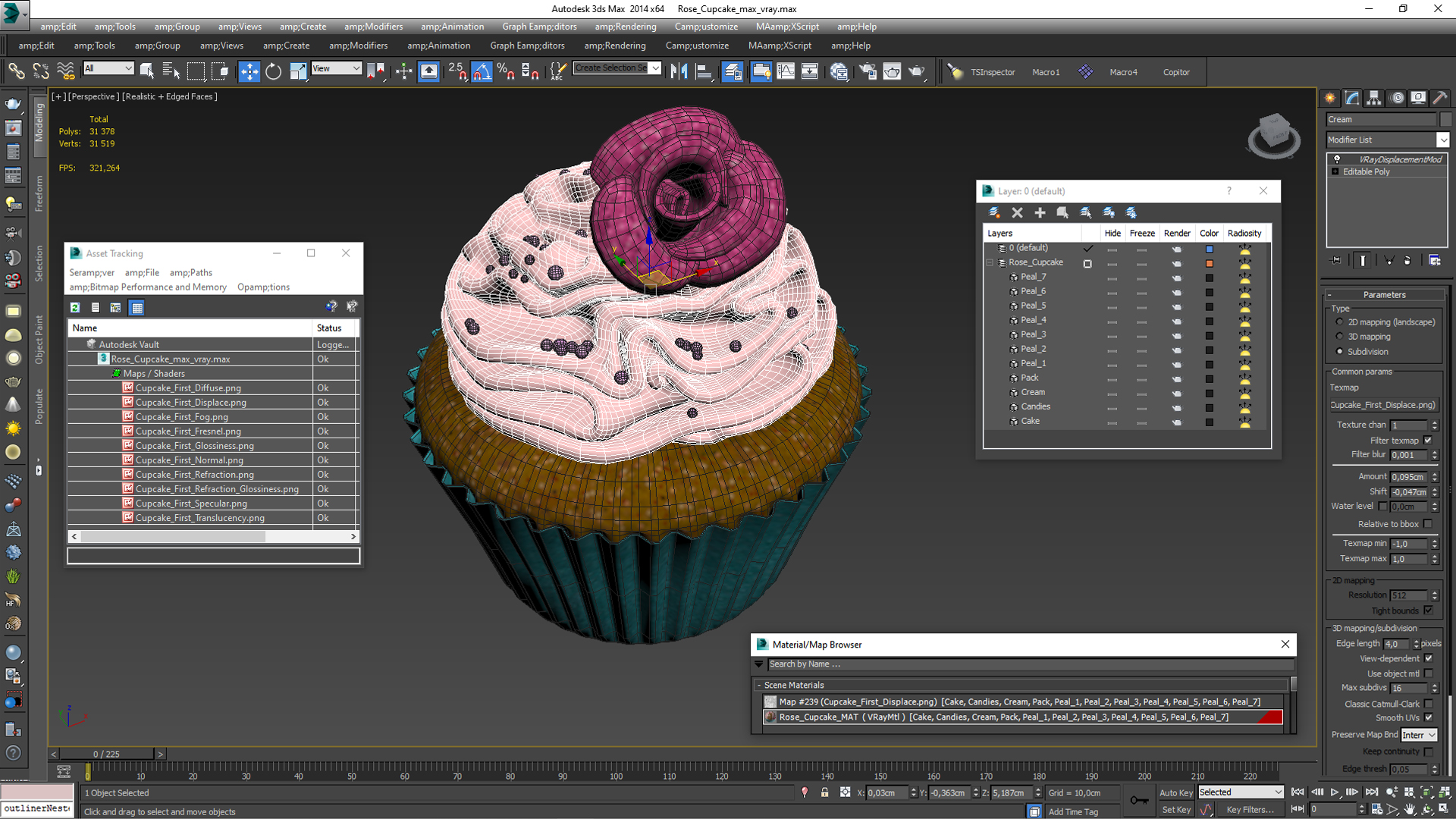The width and height of the screenshot is (1456, 819).
Task: Open the amp;File menu in Asset Tracking
Action: point(142,272)
